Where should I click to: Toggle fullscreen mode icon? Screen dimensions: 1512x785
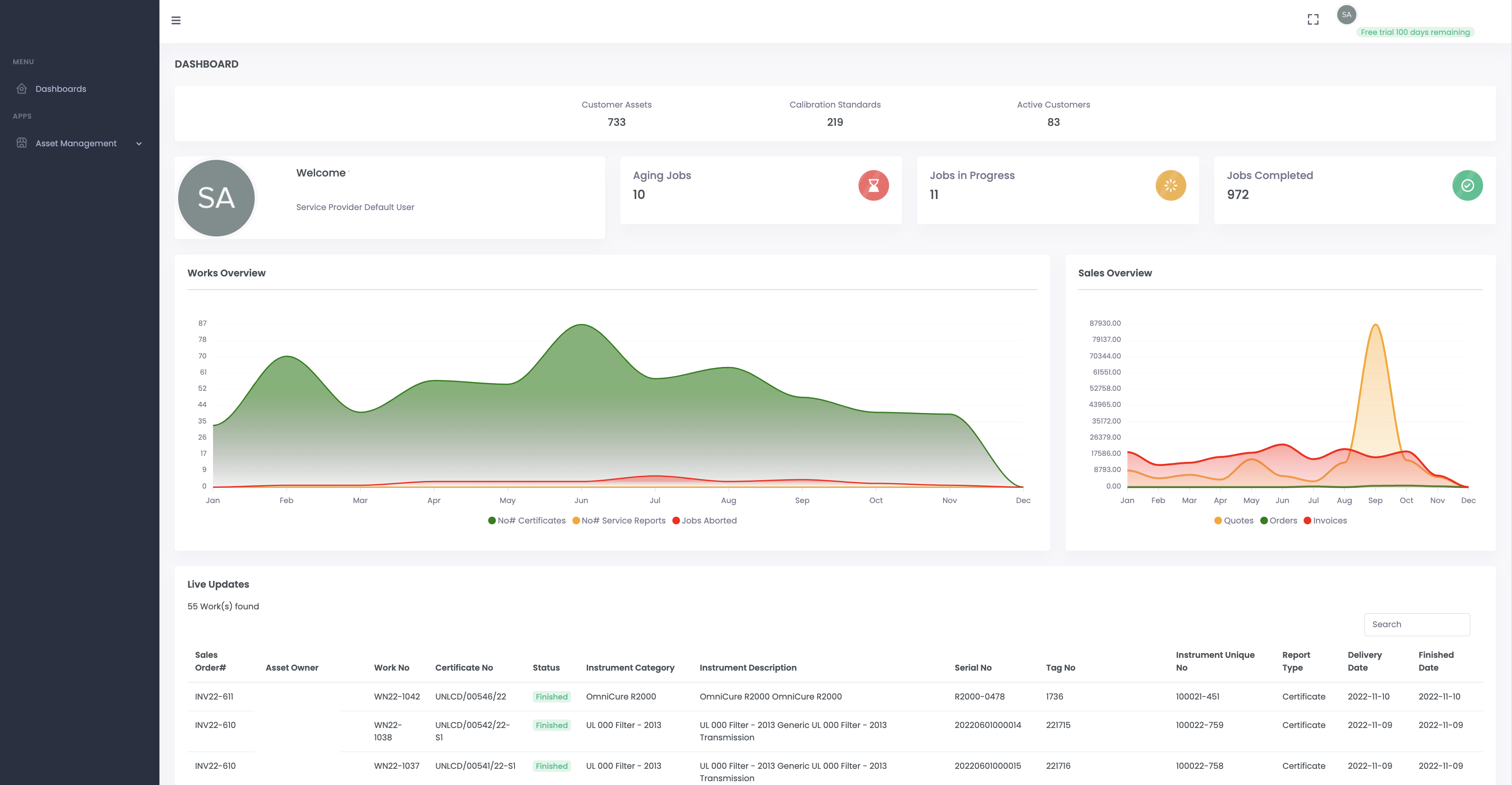point(1313,20)
